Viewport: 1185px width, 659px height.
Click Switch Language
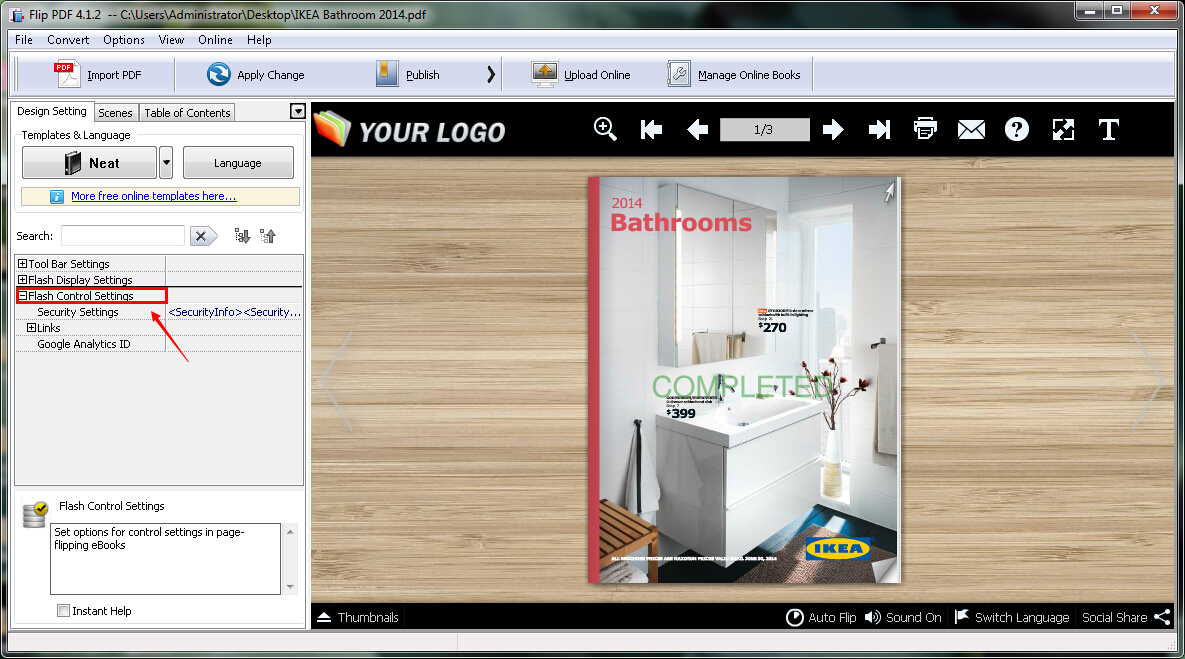tap(1012, 617)
